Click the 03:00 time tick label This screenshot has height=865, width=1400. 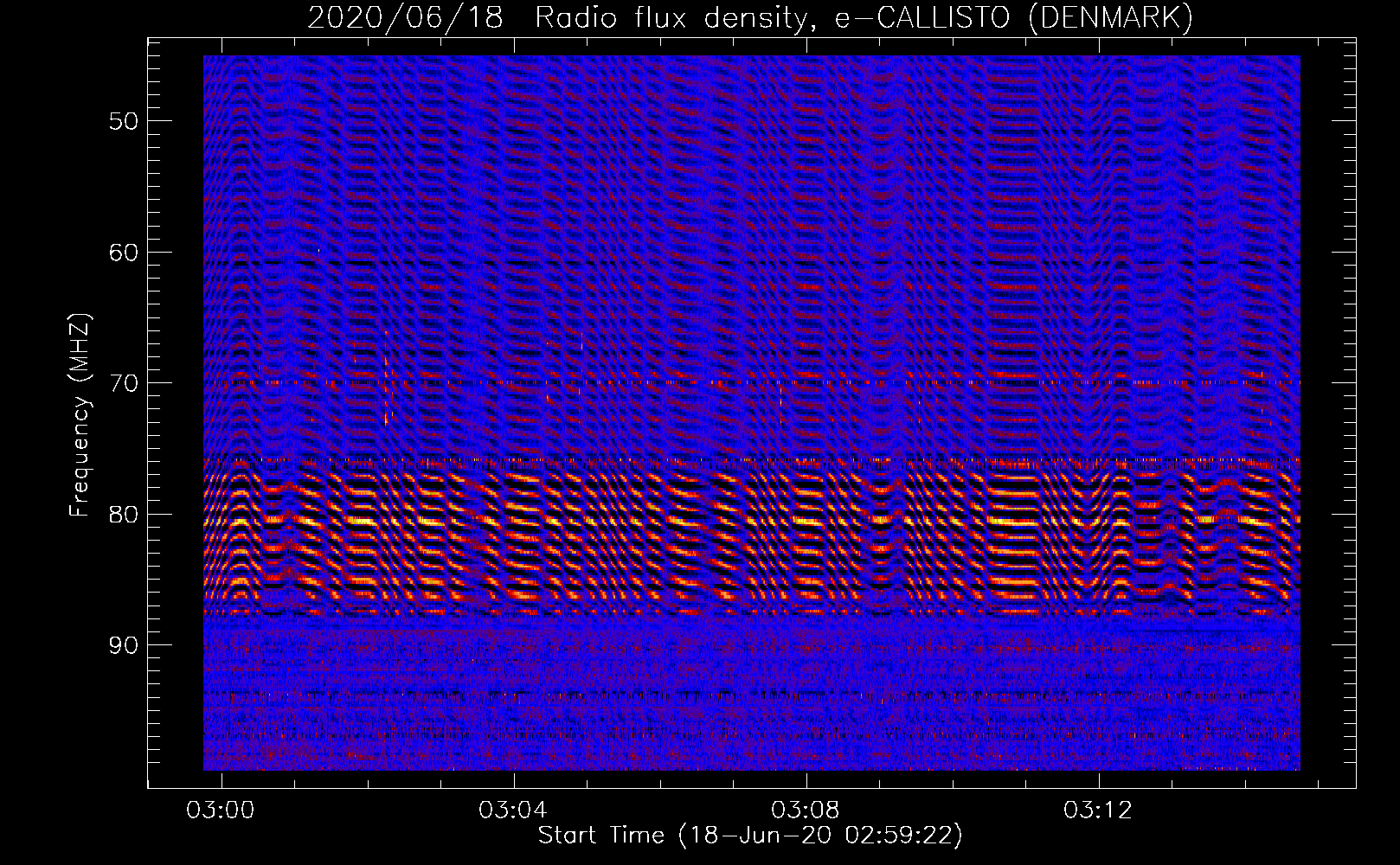(222, 811)
